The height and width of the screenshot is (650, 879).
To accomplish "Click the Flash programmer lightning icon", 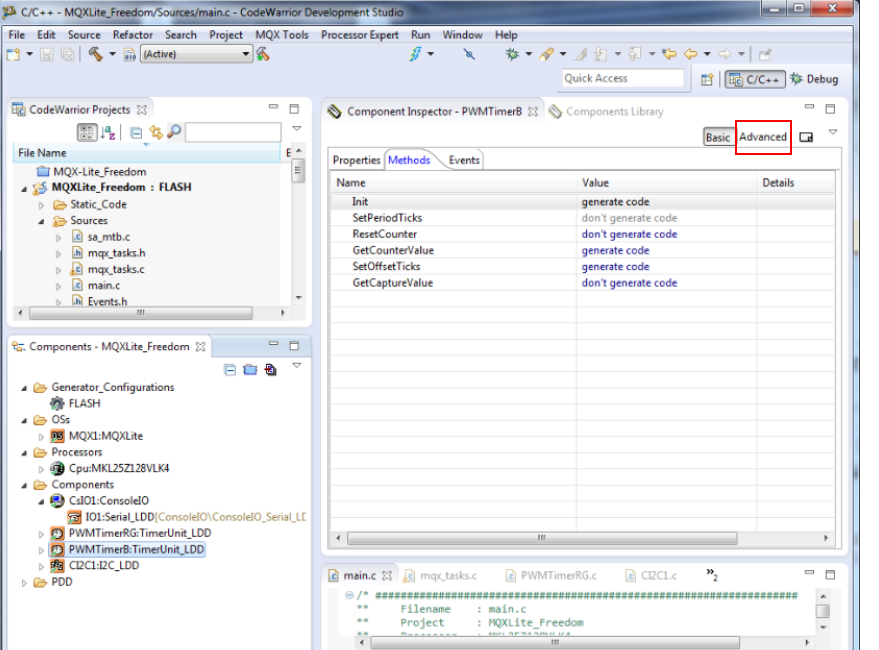I will coord(415,54).
